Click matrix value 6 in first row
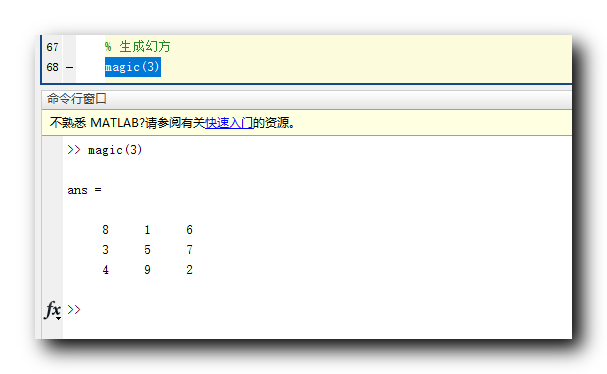 189,230
